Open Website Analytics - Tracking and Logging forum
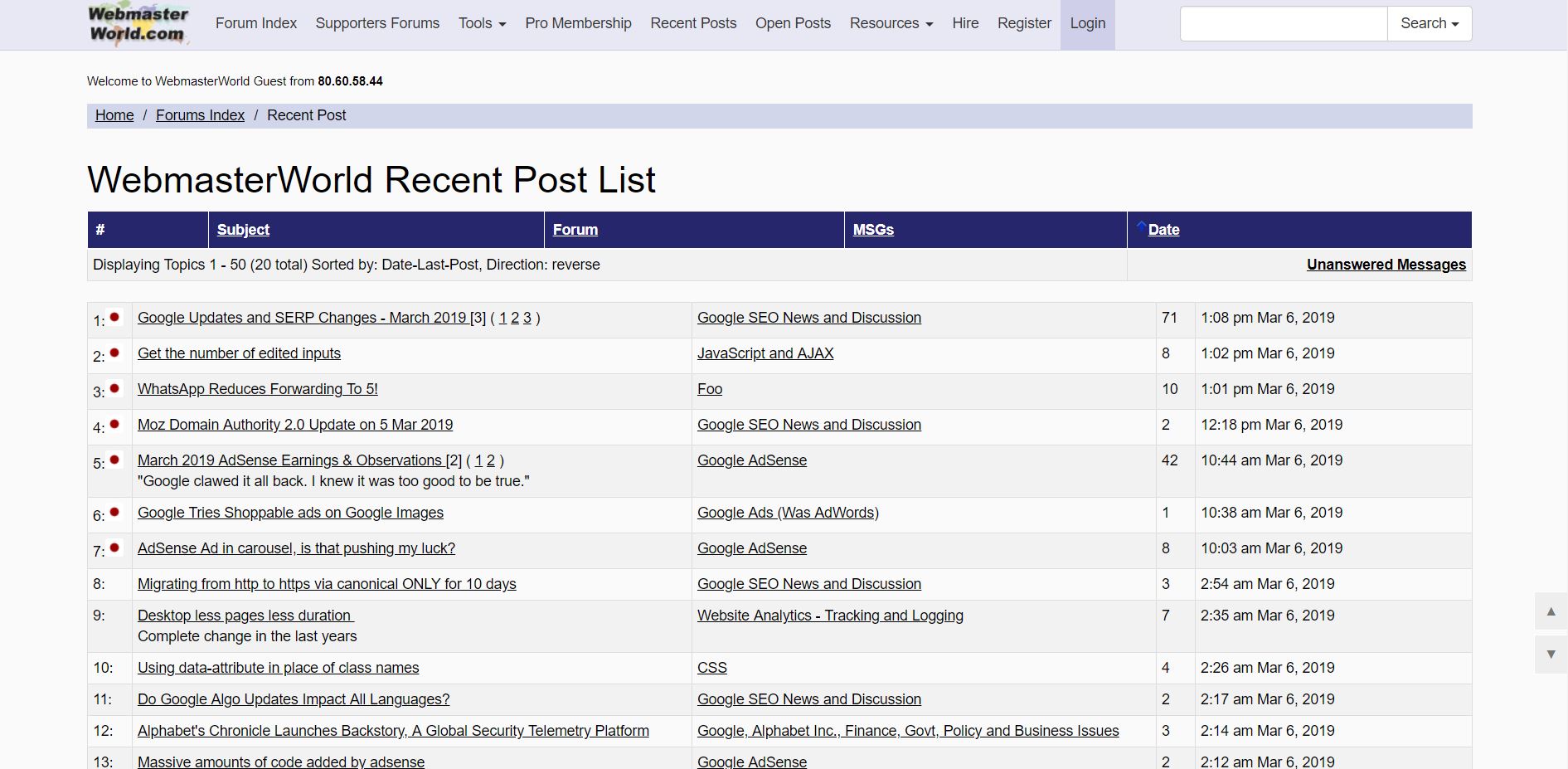The image size is (1568, 769). [830, 616]
